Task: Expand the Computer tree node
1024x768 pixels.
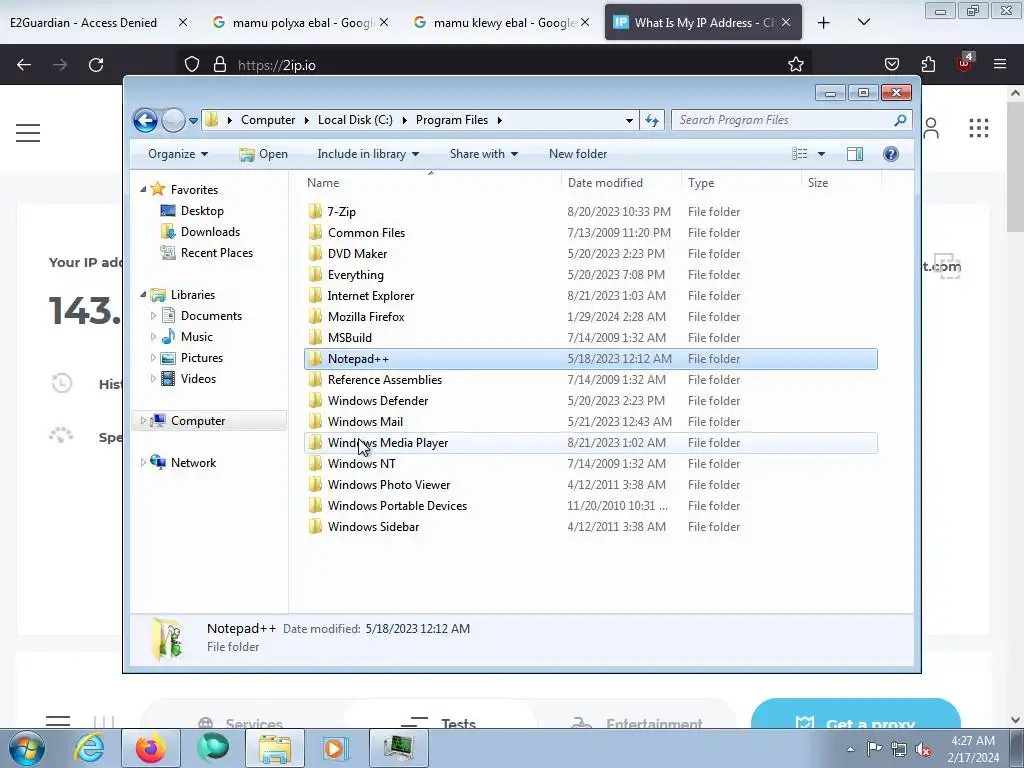Action: tap(143, 421)
